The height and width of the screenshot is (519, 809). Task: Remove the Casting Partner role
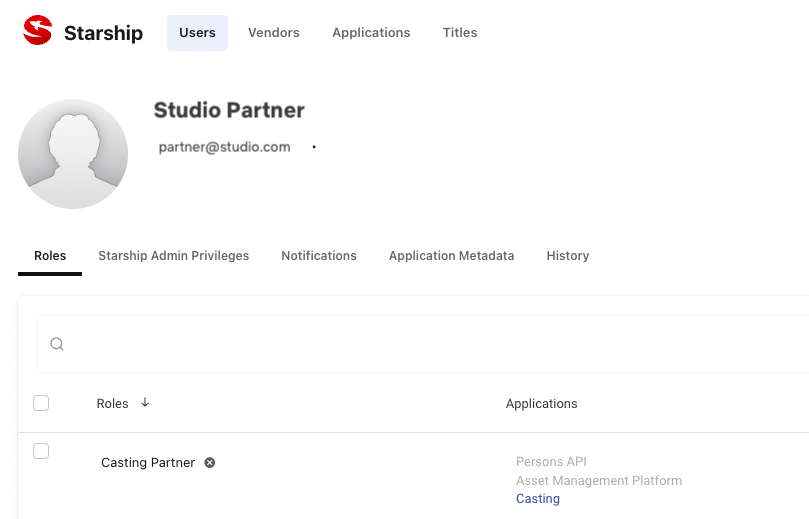210,463
